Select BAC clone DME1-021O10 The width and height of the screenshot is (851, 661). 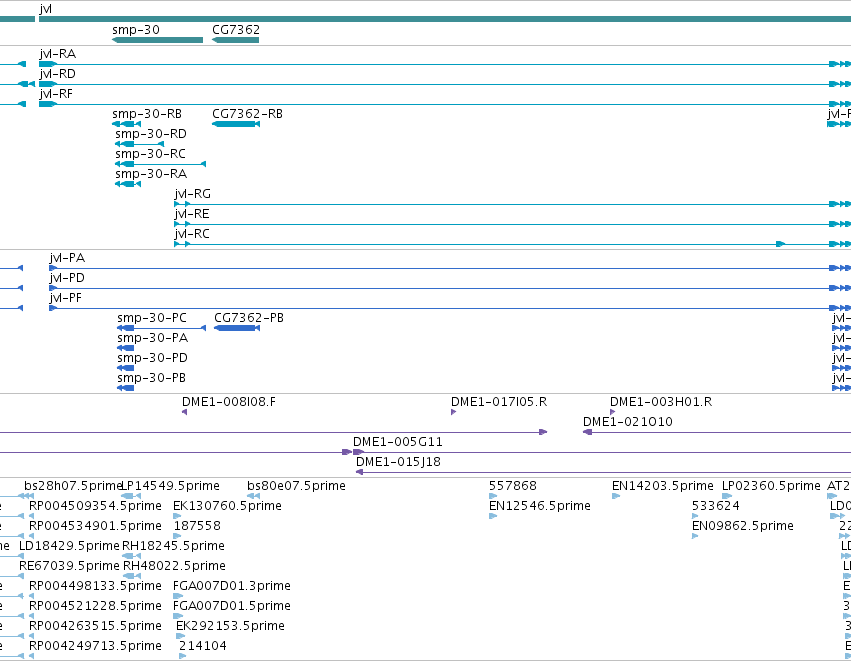click(627, 422)
